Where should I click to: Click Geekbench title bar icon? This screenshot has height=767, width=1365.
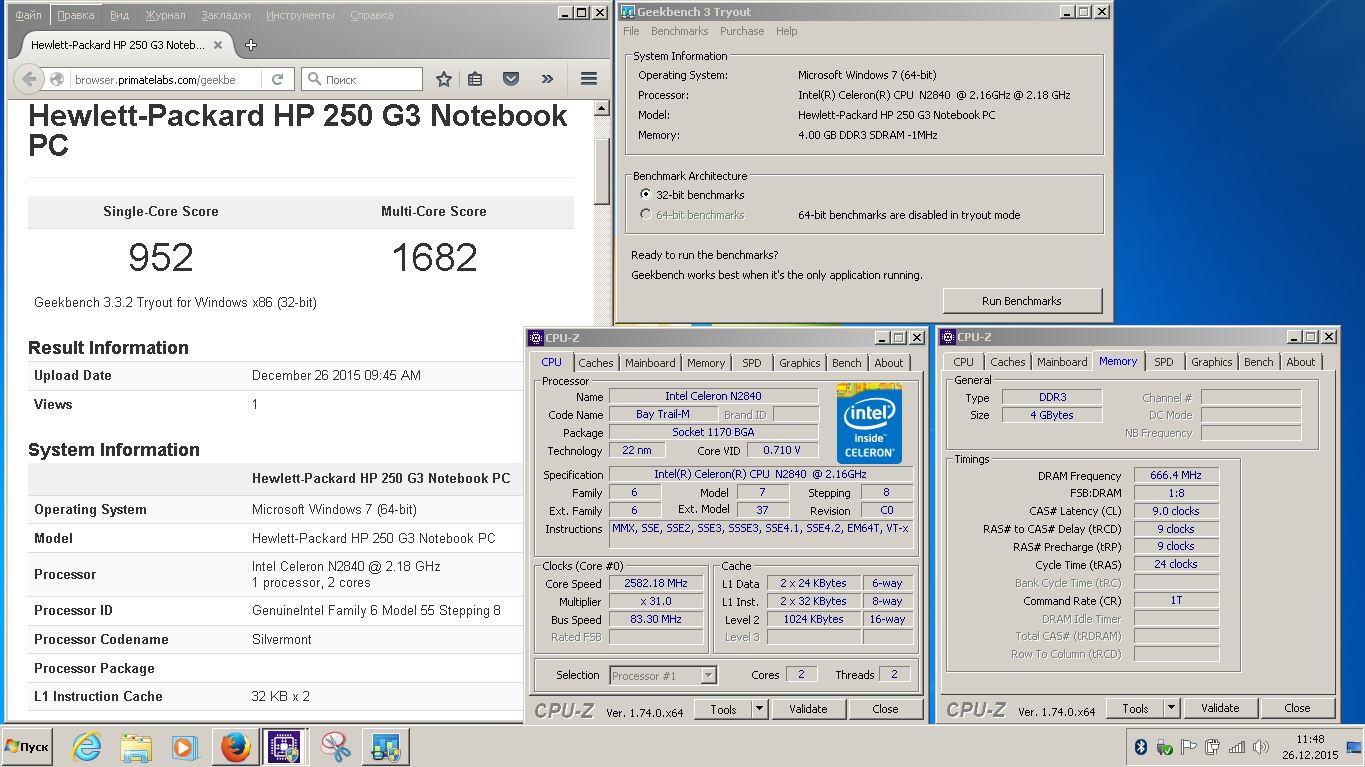point(627,12)
